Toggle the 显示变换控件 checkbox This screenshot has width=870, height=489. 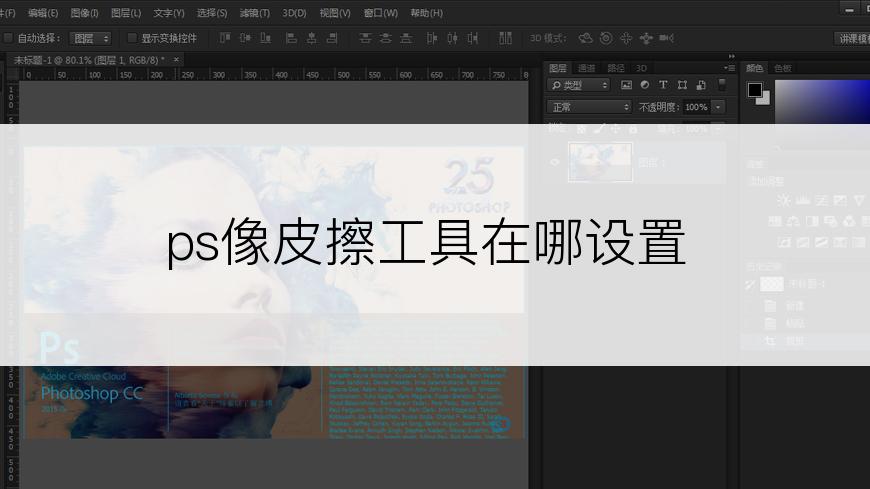click(132, 38)
